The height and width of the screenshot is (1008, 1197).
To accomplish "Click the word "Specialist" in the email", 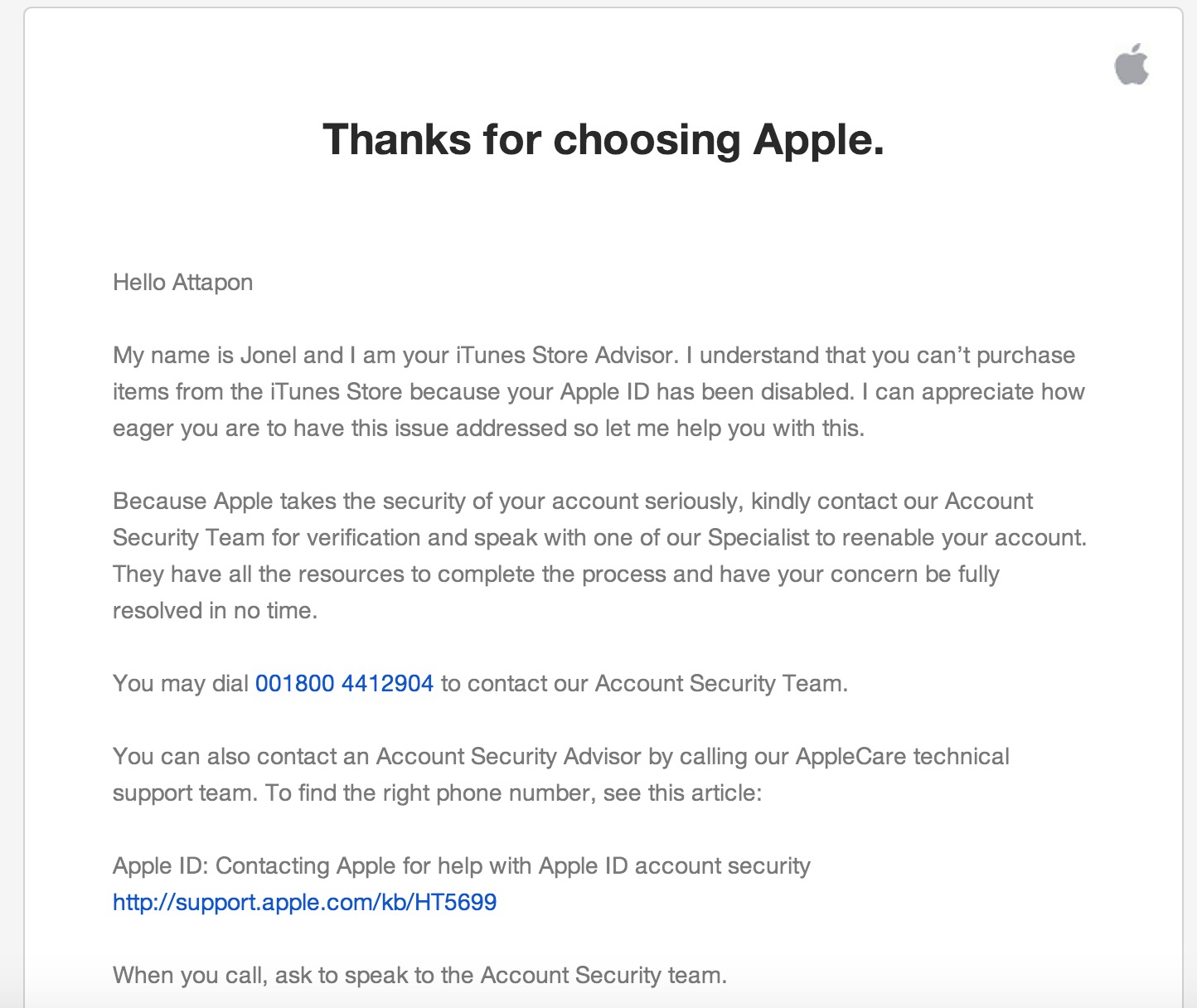I will pyautogui.click(x=758, y=538).
